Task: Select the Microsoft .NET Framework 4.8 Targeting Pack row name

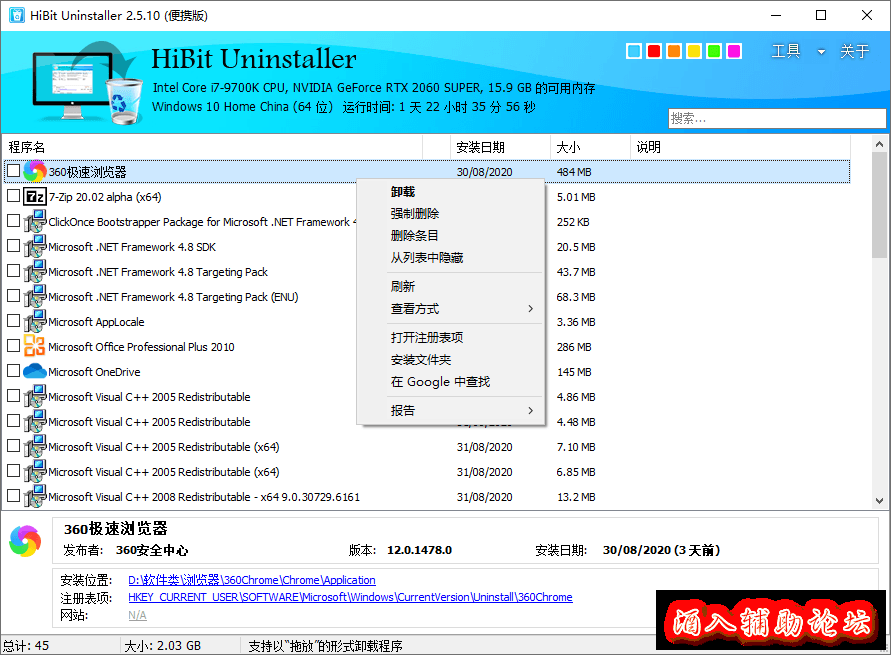Action: 158,272
